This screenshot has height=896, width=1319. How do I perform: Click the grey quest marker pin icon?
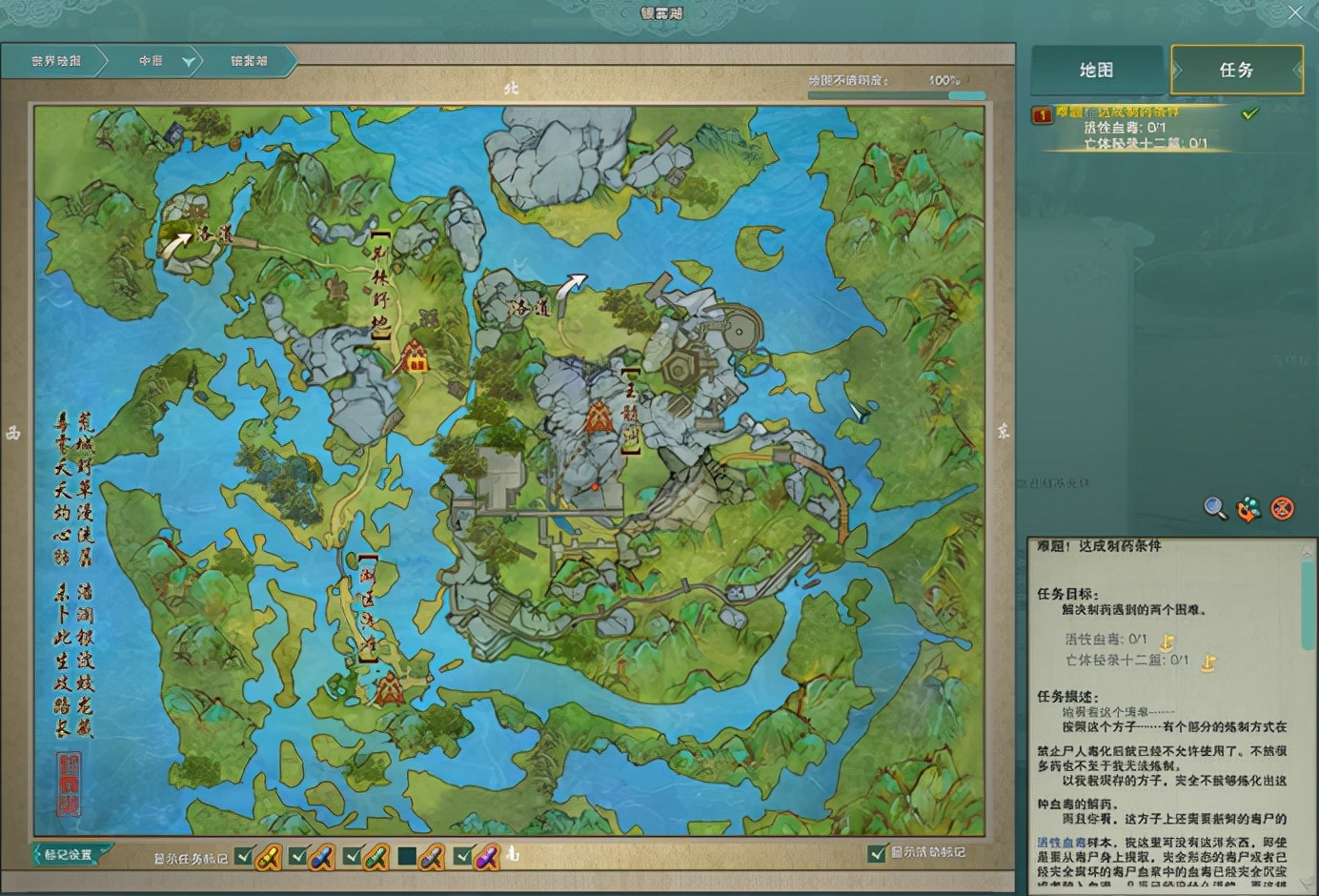tap(432, 858)
